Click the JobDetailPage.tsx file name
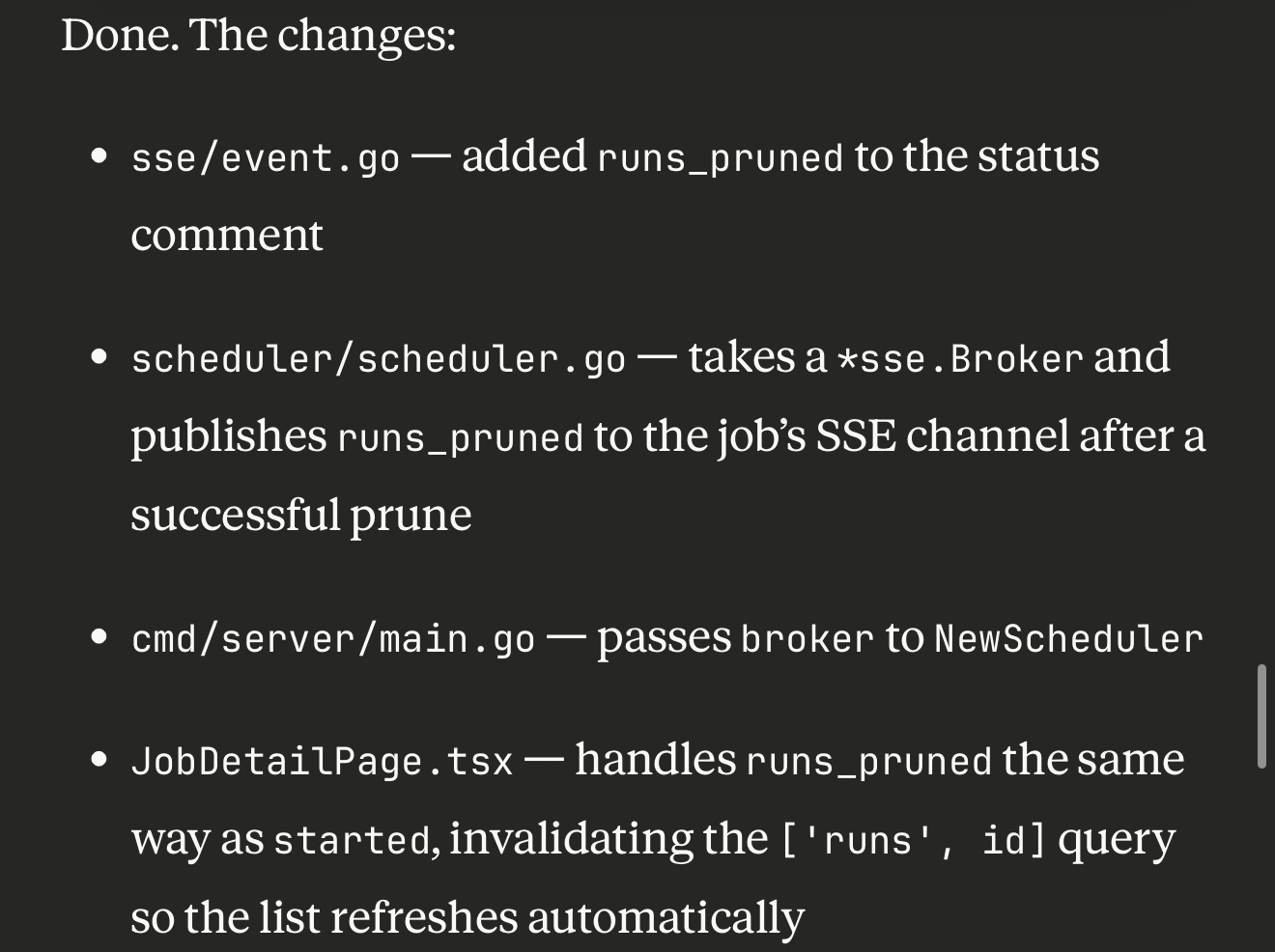This screenshot has width=1275, height=952. tap(322, 762)
